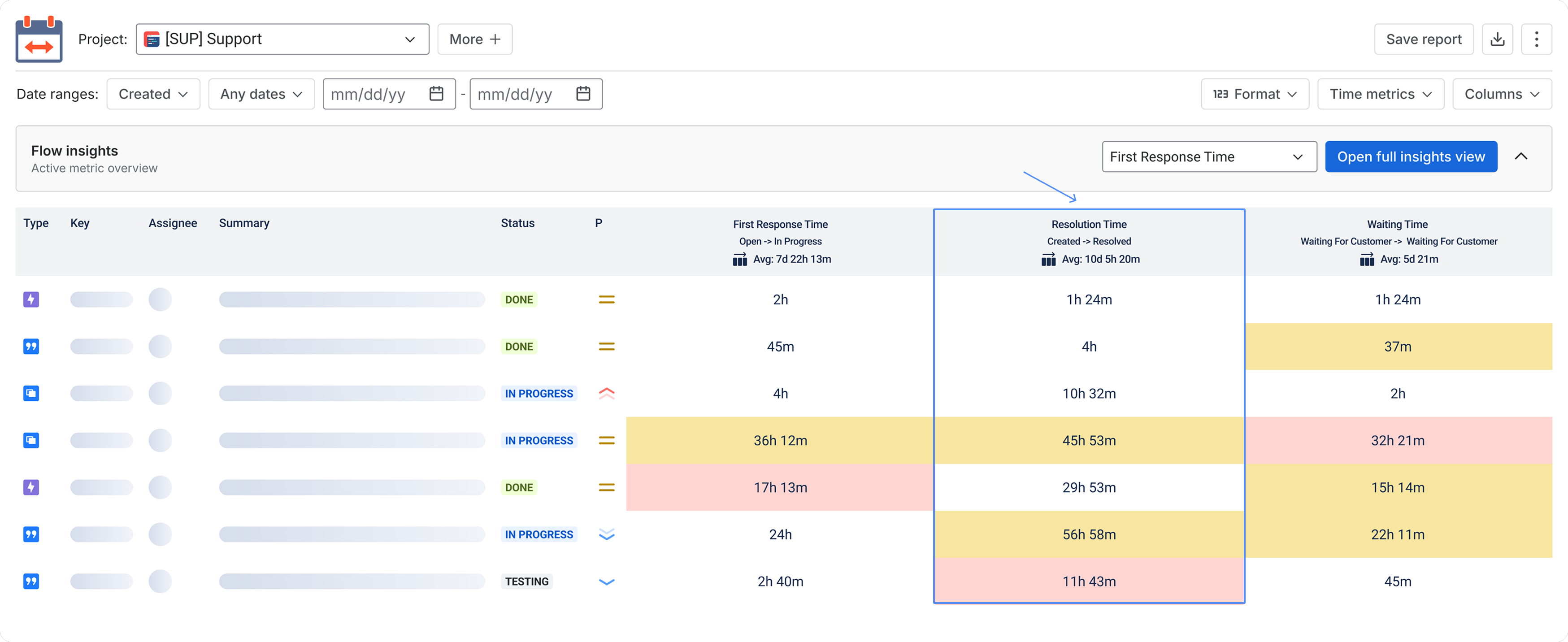This screenshot has width=1568, height=642.
Task: Open the Project [SUP] Support dropdown
Action: (282, 39)
